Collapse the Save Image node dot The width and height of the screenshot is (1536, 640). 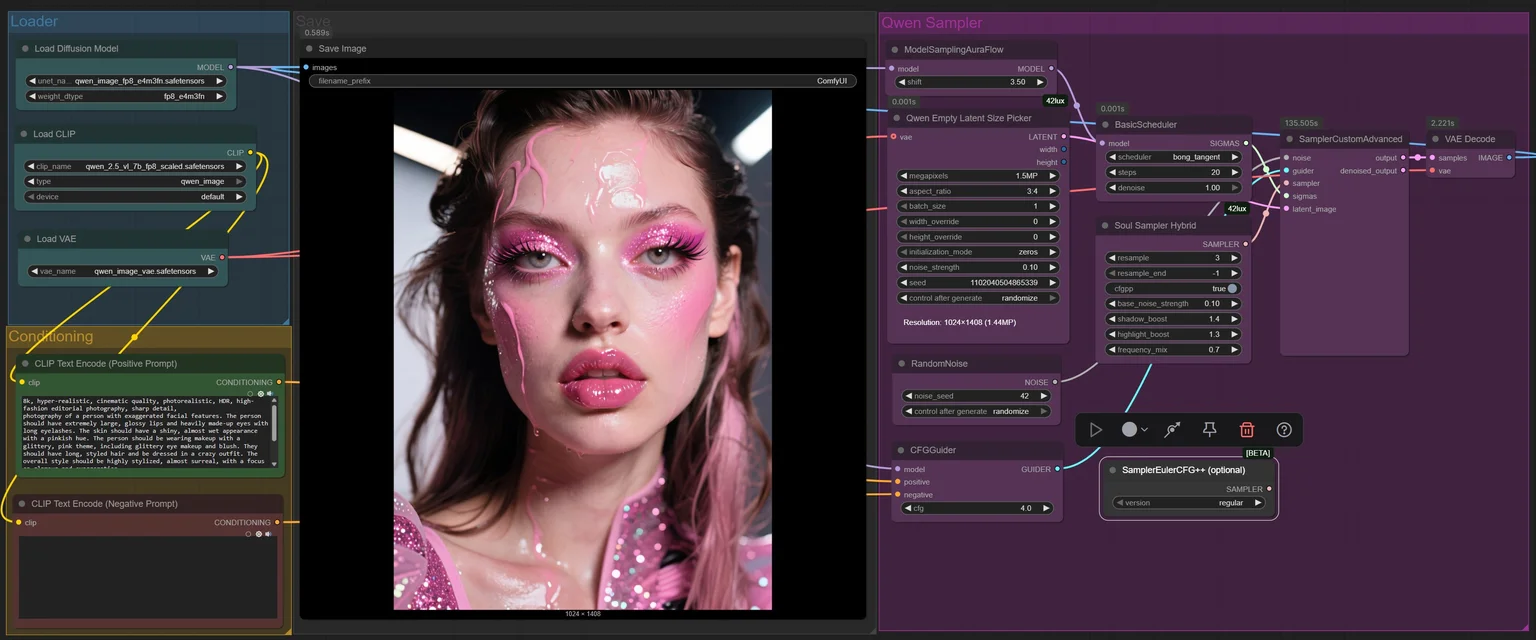(x=309, y=48)
